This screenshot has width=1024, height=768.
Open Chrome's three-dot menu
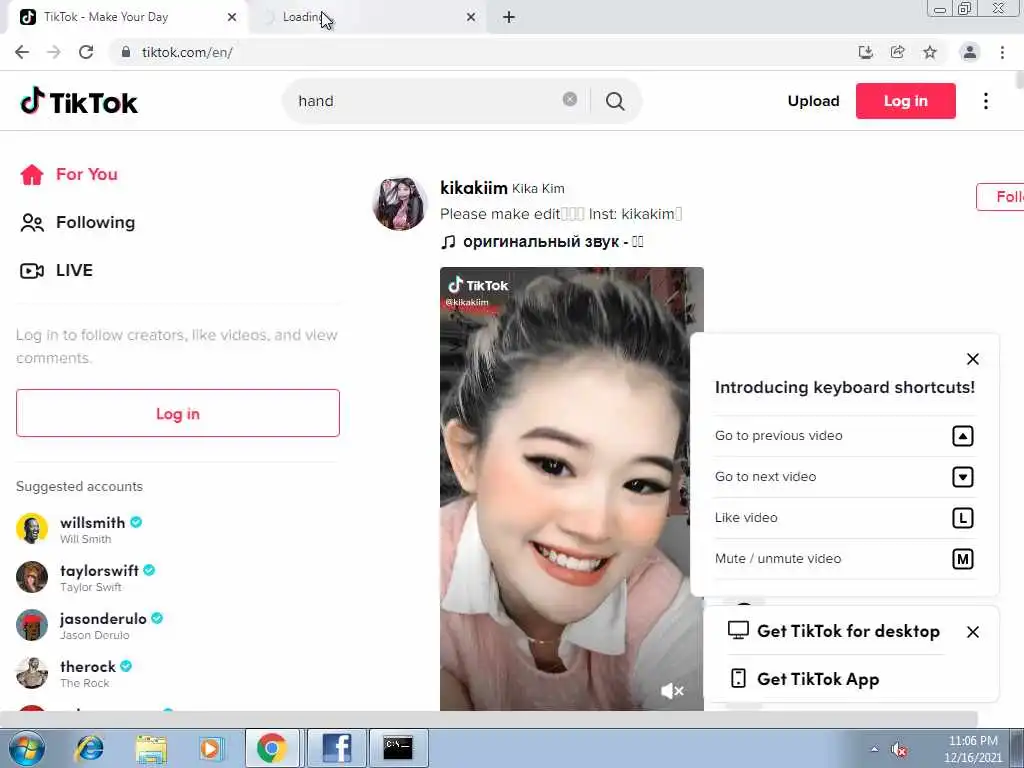pyautogui.click(x=1002, y=52)
